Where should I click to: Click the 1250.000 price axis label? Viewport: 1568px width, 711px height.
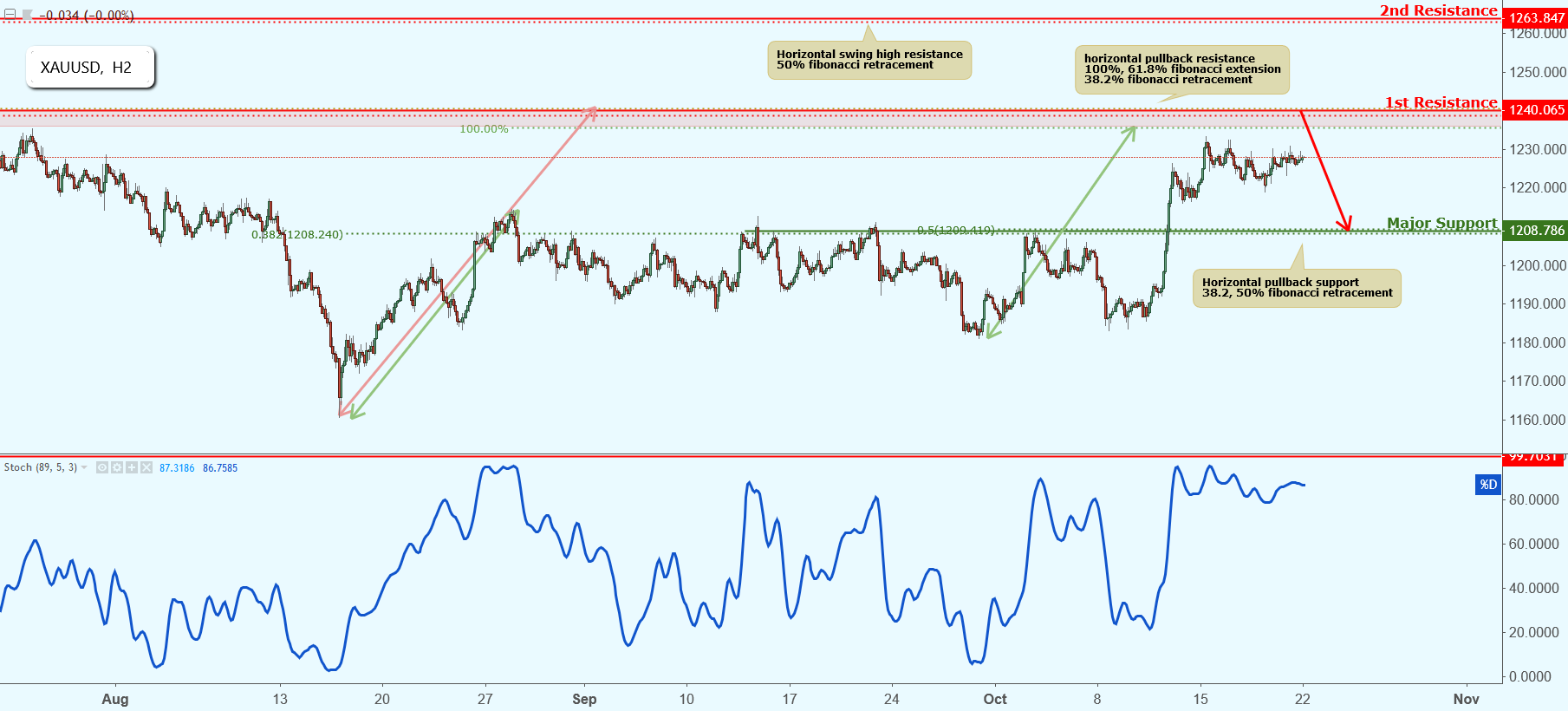point(1538,72)
